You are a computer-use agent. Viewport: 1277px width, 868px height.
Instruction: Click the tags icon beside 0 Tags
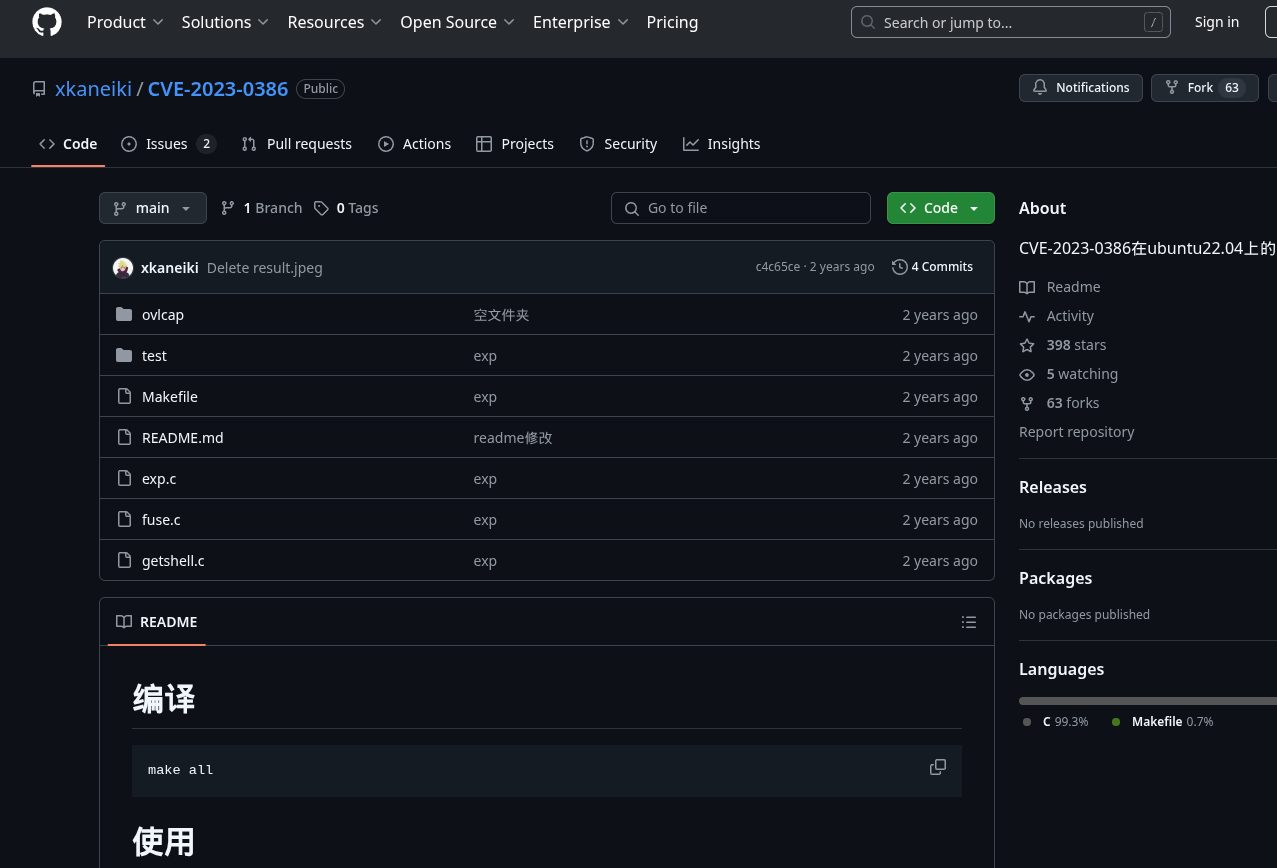321,208
